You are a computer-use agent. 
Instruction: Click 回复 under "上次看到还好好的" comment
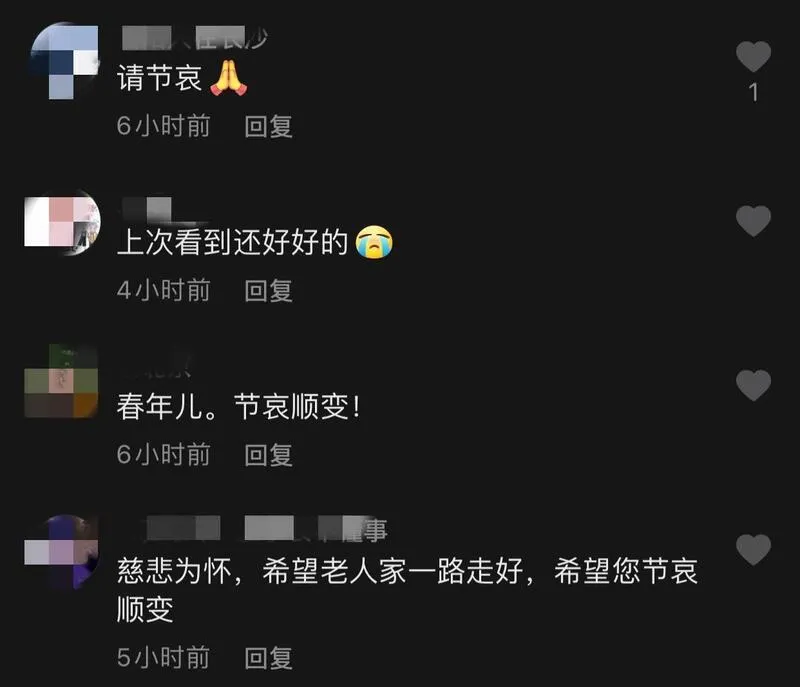[x=268, y=291]
